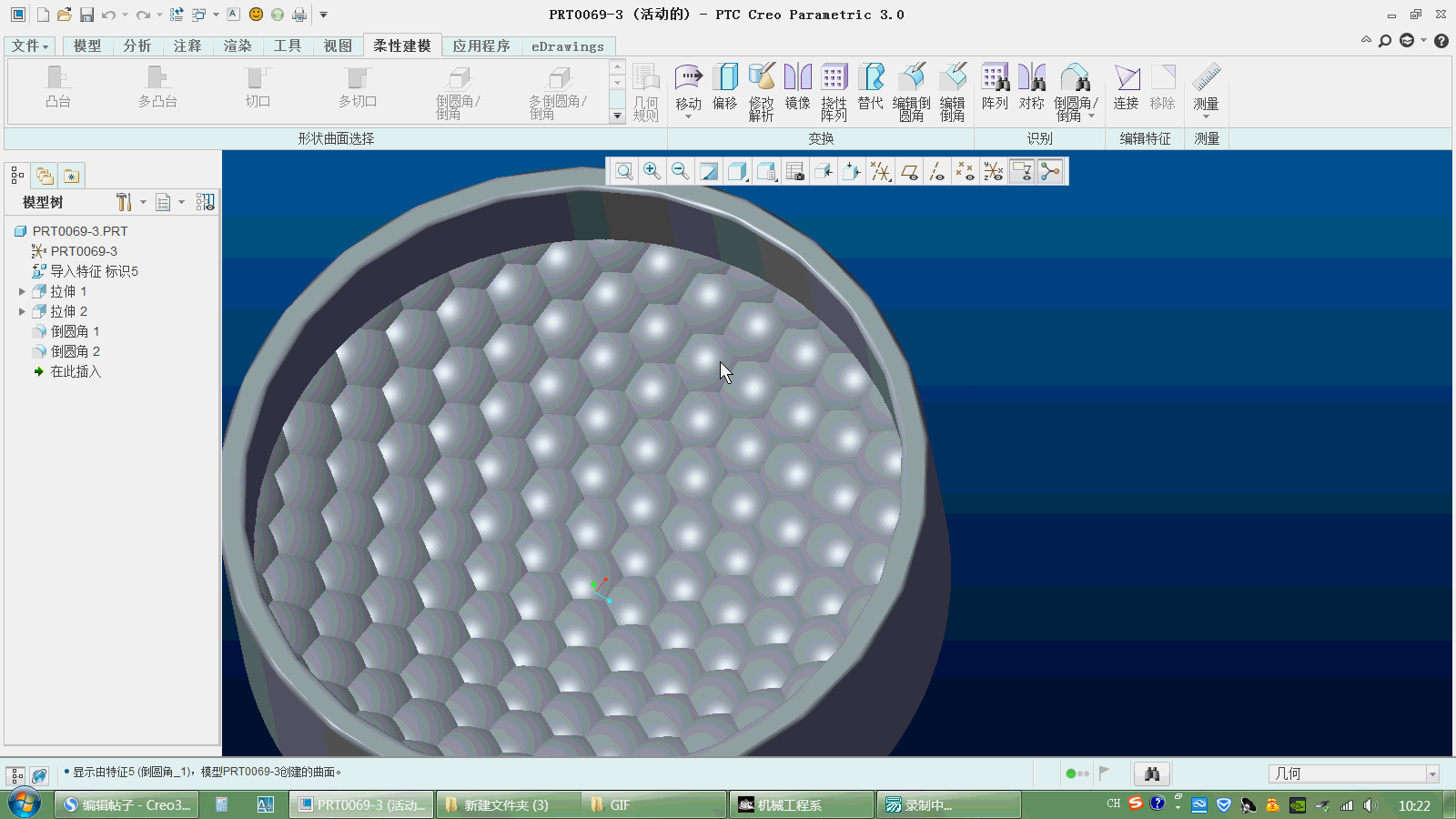Open Edit Round (编辑倒圆角) tool
The width and height of the screenshot is (1456, 819).
pos(912,92)
